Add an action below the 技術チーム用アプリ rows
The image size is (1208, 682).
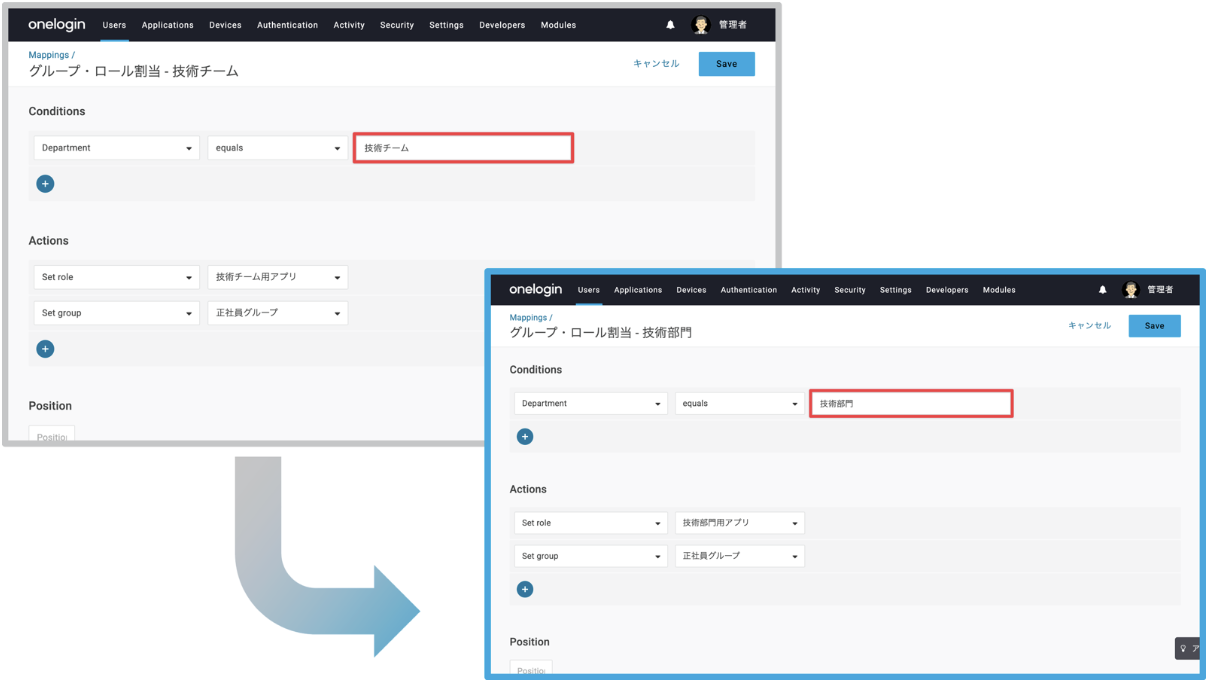[45, 349]
